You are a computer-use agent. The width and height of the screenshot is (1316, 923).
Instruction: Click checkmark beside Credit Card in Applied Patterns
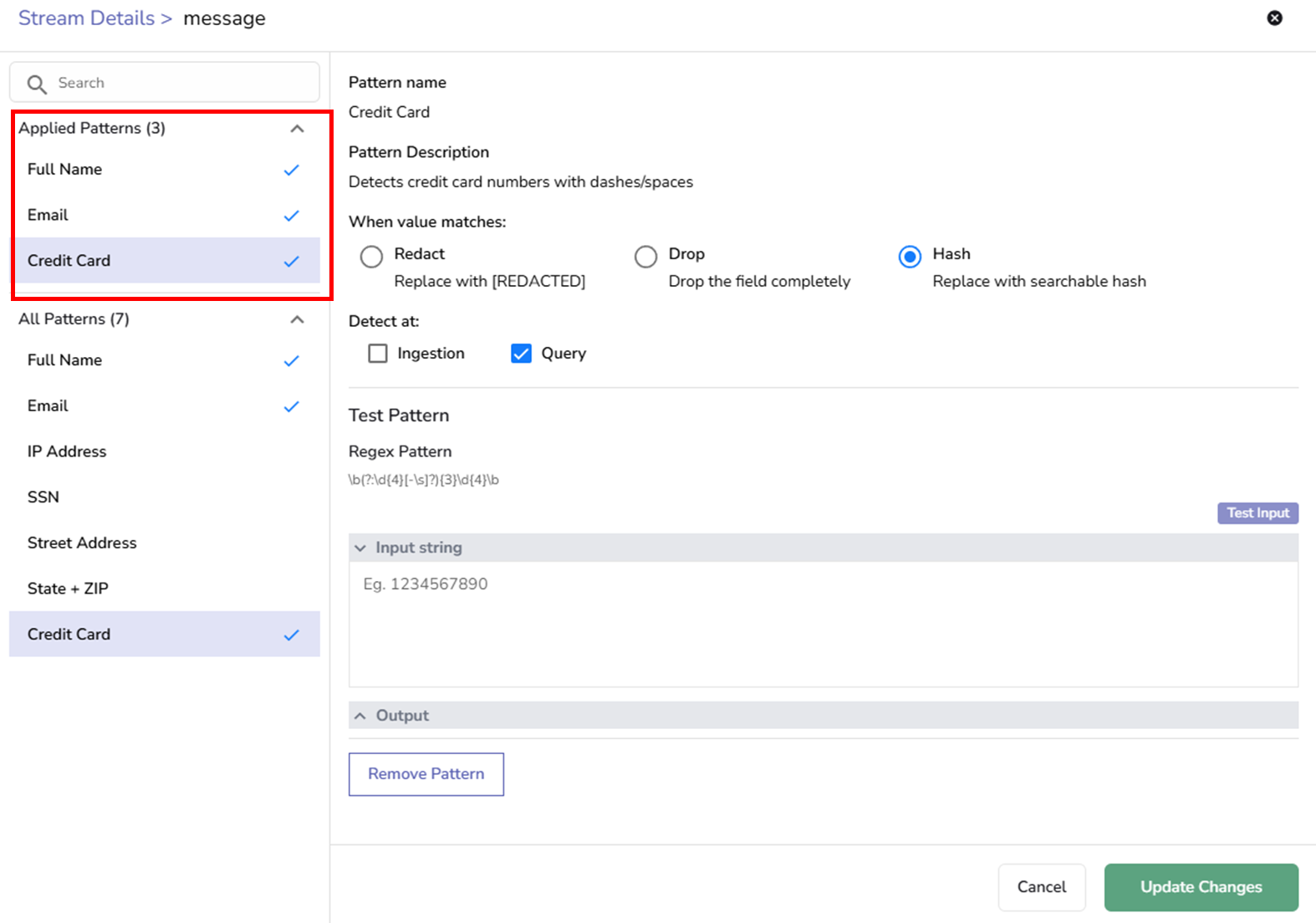point(291,261)
